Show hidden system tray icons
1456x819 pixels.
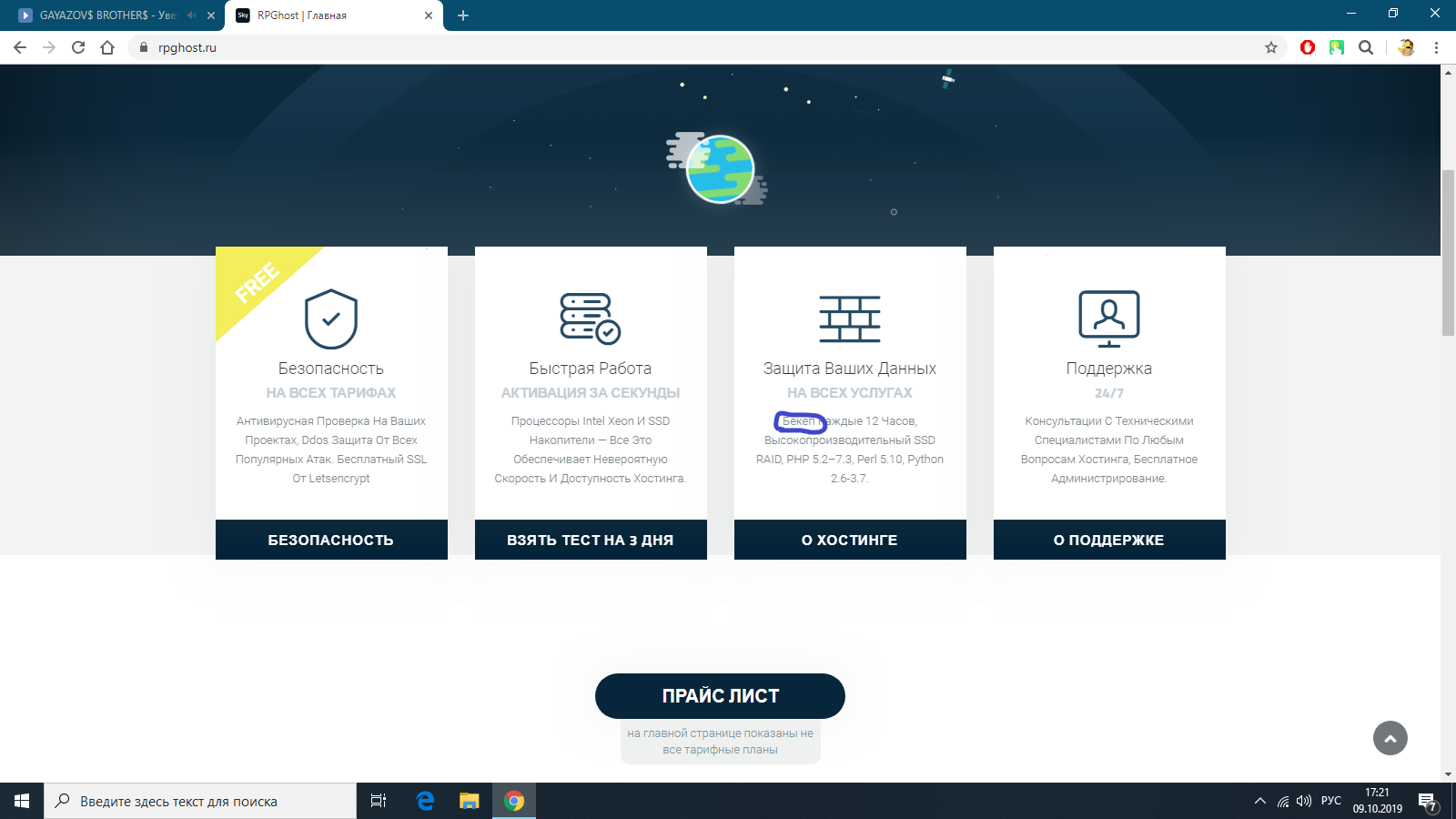[1260, 801]
